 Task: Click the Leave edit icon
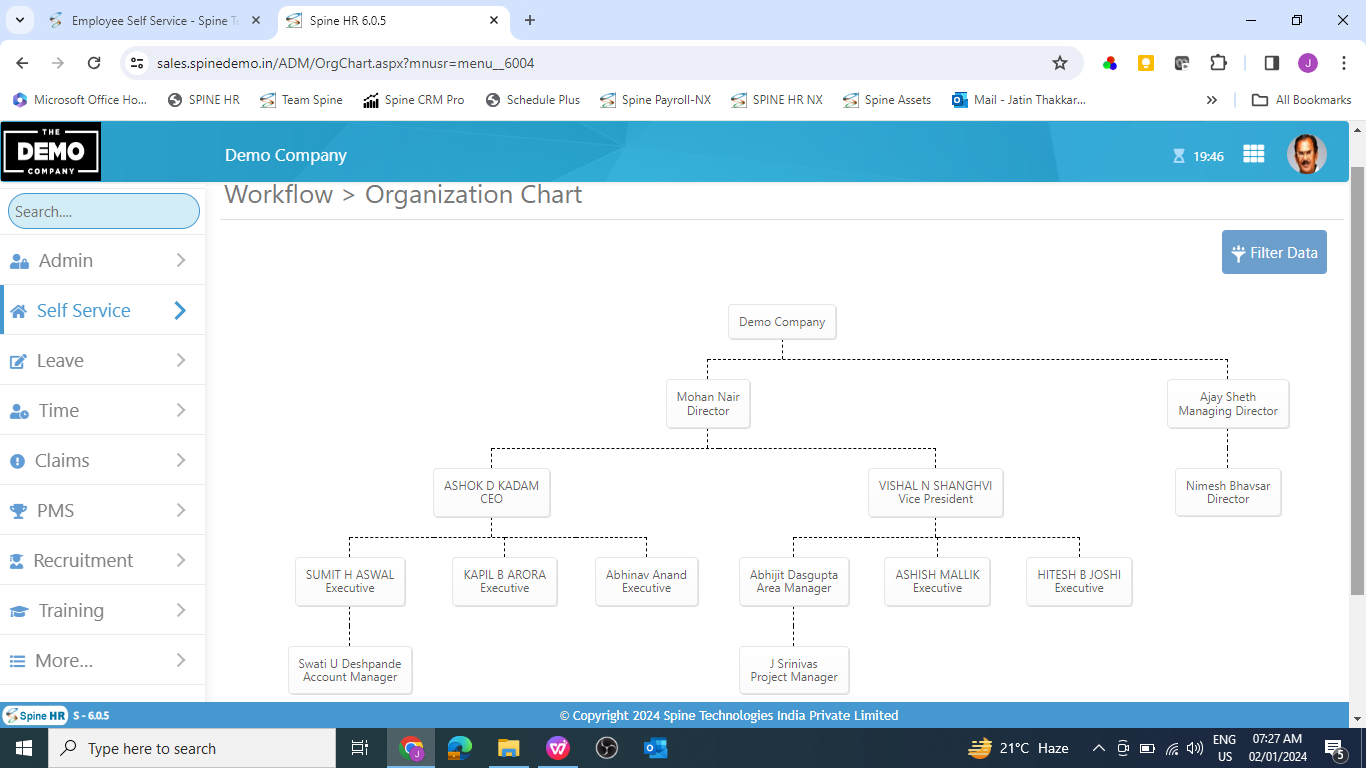18,361
